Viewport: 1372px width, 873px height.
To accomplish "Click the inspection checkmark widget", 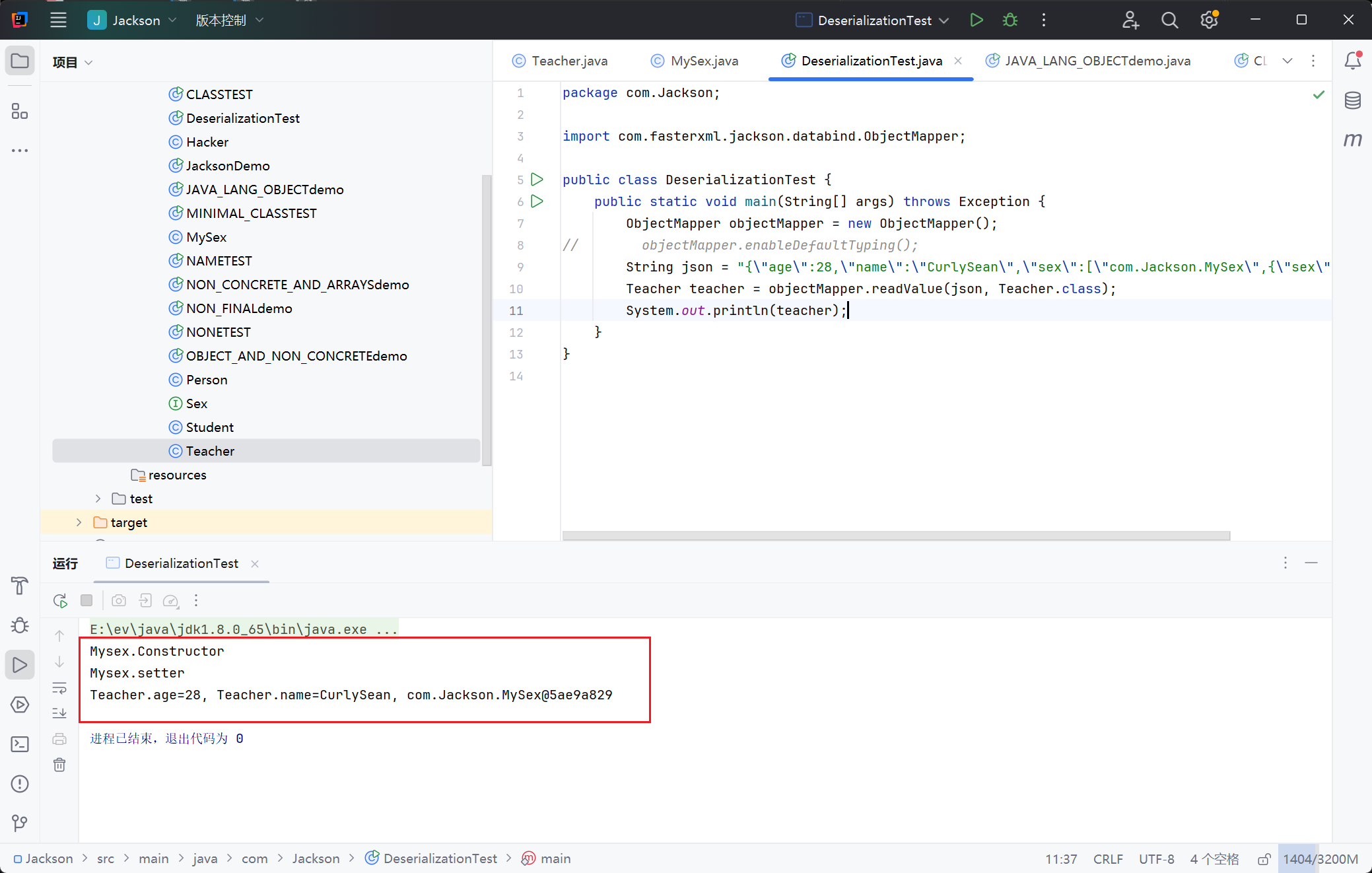I will pos(1319,94).
